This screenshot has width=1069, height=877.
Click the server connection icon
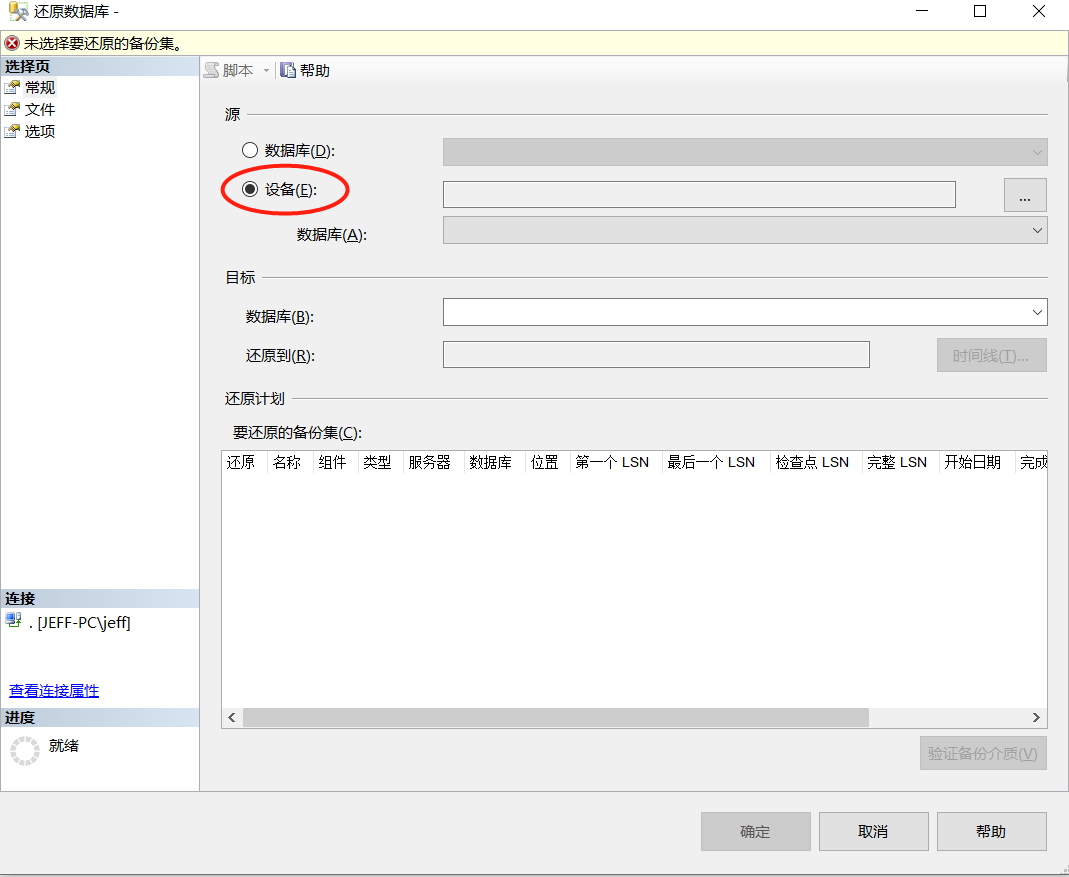[x=14, y=621]
